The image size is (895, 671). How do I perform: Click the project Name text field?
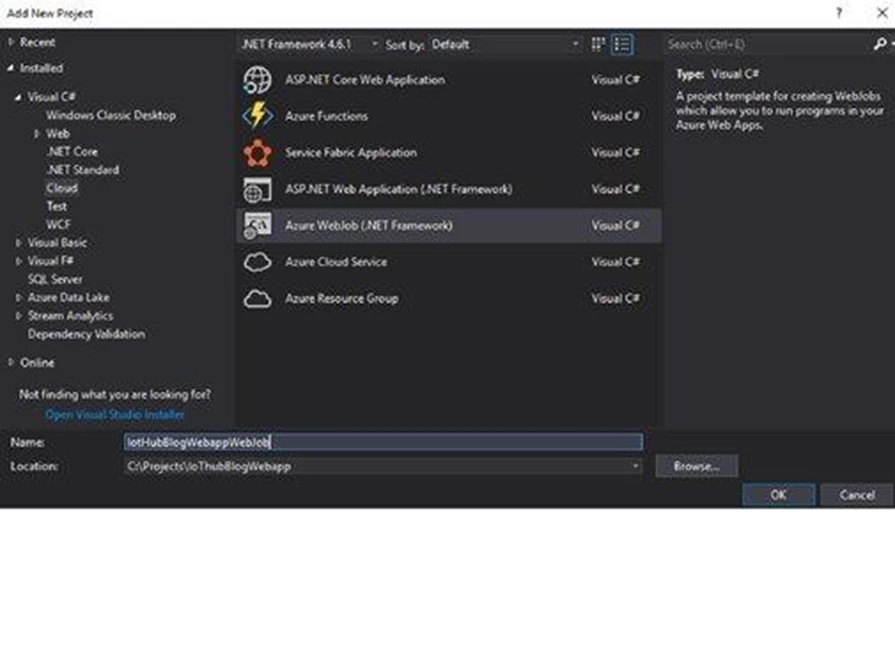coord(382,442)
